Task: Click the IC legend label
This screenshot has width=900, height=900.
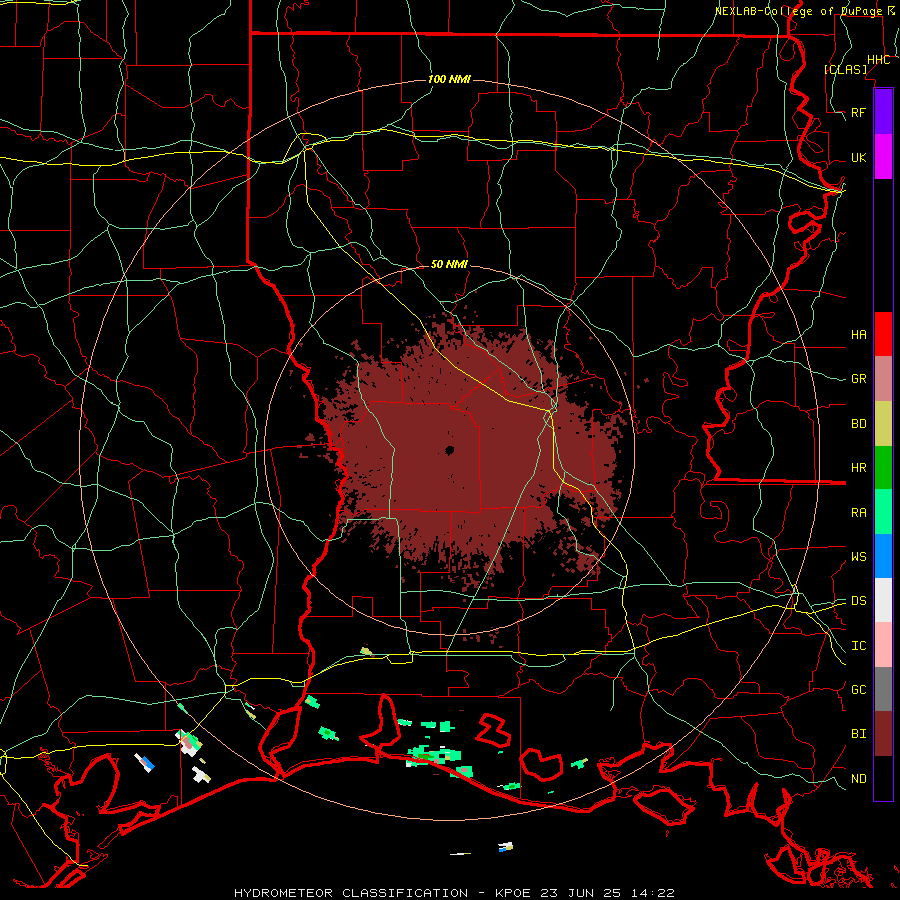Action: click(859, 646)
